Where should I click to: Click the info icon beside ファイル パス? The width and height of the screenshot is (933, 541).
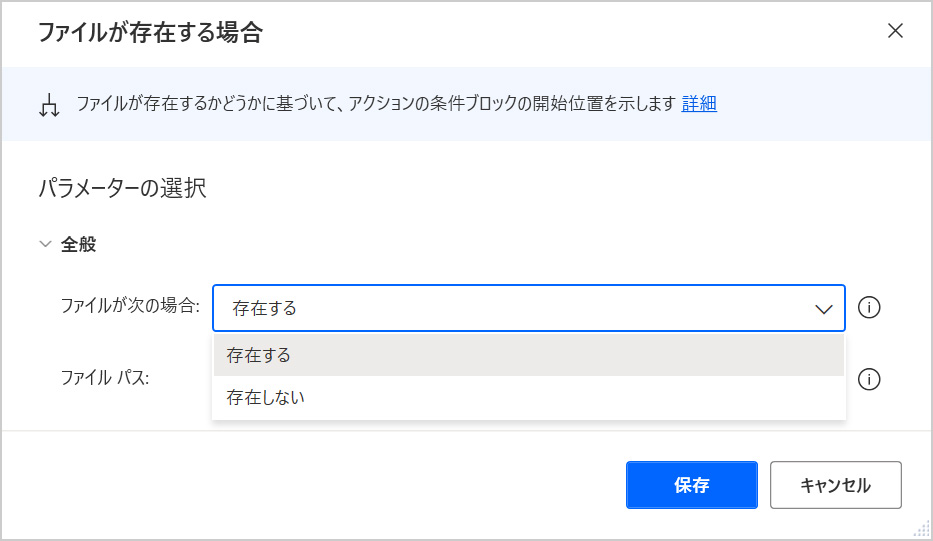click(869, 379)
